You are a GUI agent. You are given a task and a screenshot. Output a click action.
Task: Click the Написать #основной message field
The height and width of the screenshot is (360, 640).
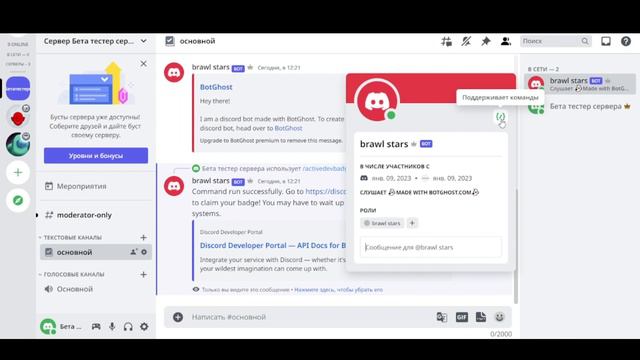[310, 317]
